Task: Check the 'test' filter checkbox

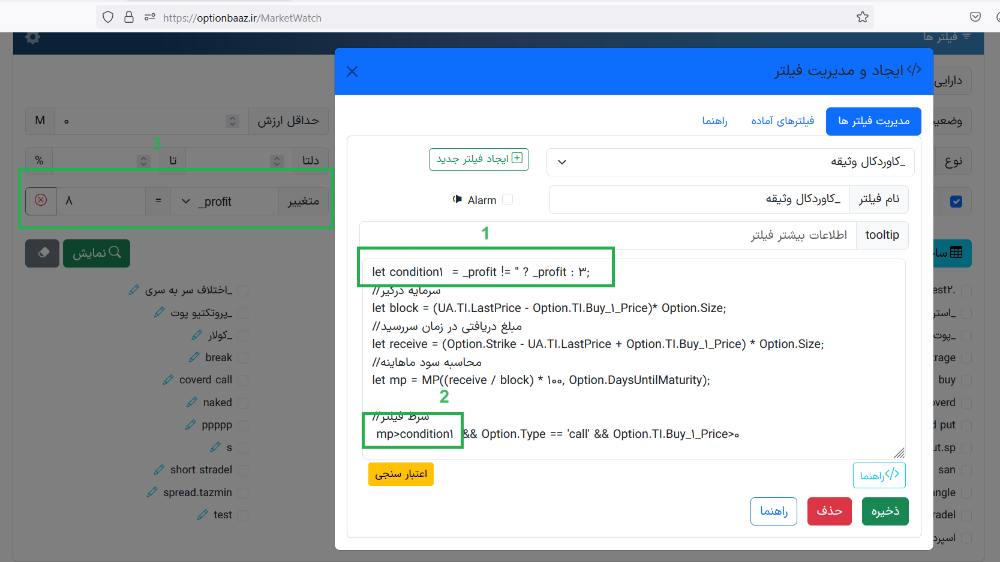Action: coord(243,515)
